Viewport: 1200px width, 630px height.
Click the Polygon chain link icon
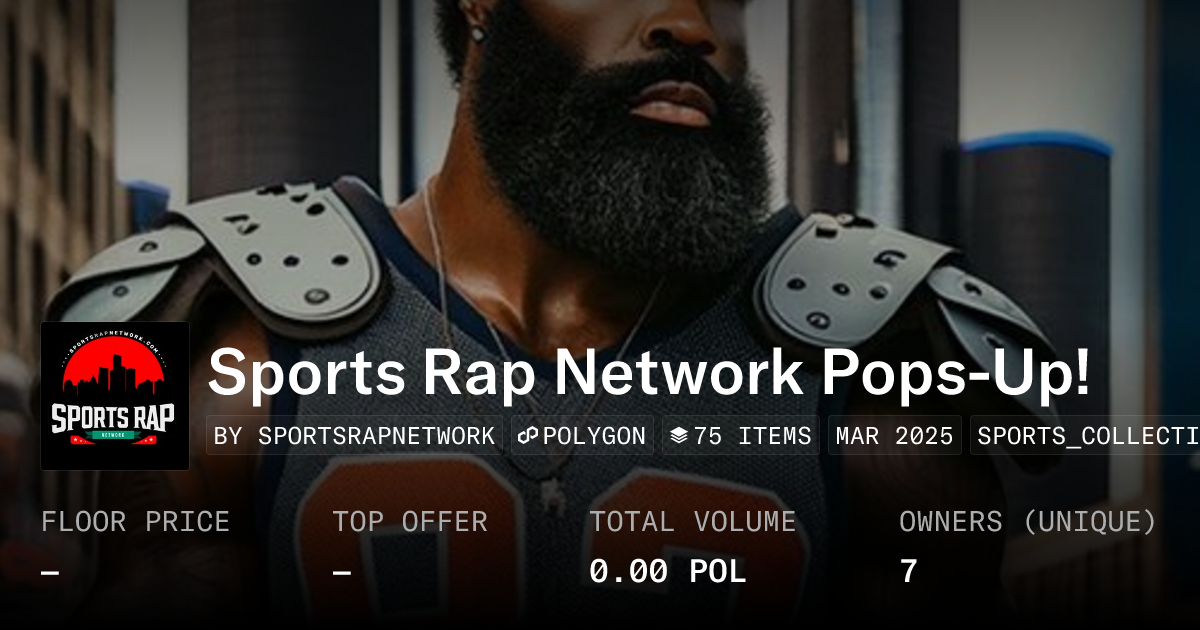[529, 436]
